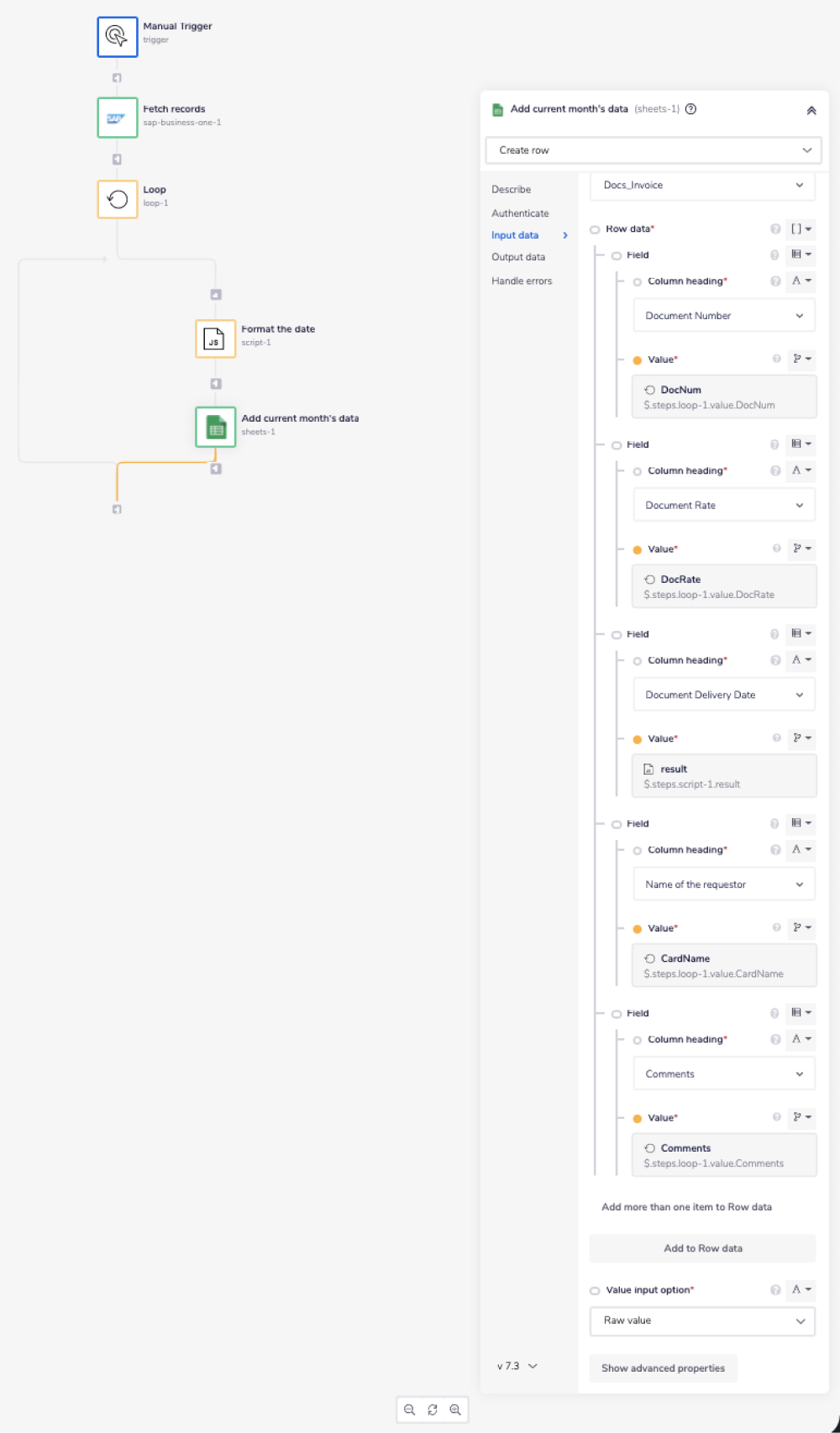840x1433 pixels.
Task: Select the SAP Fetch records step icon
Action: (117, 118)
